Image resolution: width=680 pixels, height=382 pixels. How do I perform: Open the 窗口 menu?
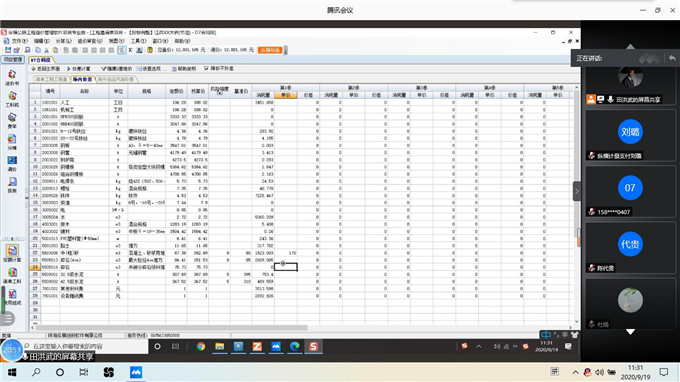160,41
